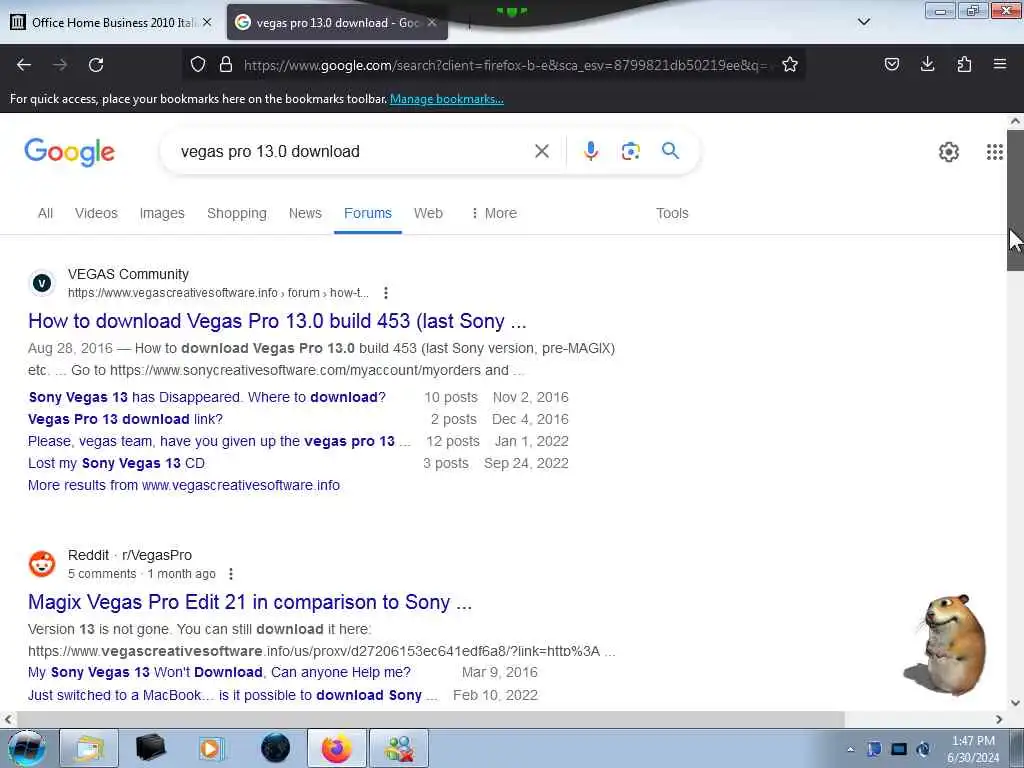Screen dimensions: 1024x768
Task: Click the scroll down arrow
Action: tap(1015, 703)
